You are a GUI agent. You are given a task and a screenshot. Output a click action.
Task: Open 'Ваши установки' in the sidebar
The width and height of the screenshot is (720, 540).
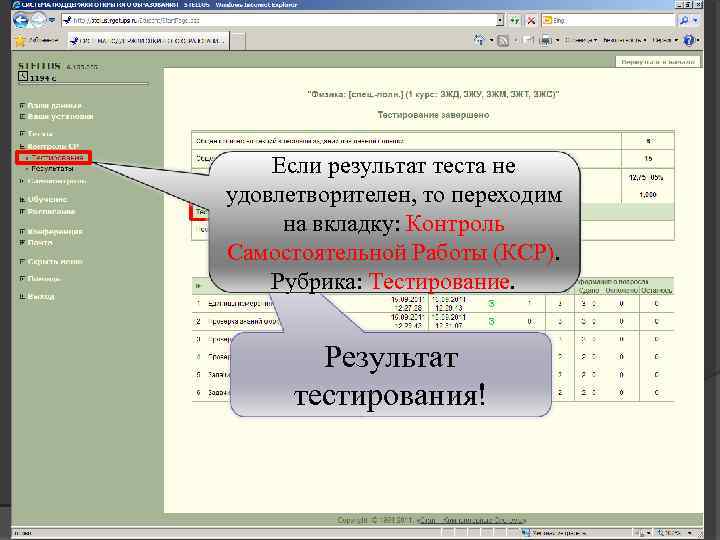[x=60, y=117]
